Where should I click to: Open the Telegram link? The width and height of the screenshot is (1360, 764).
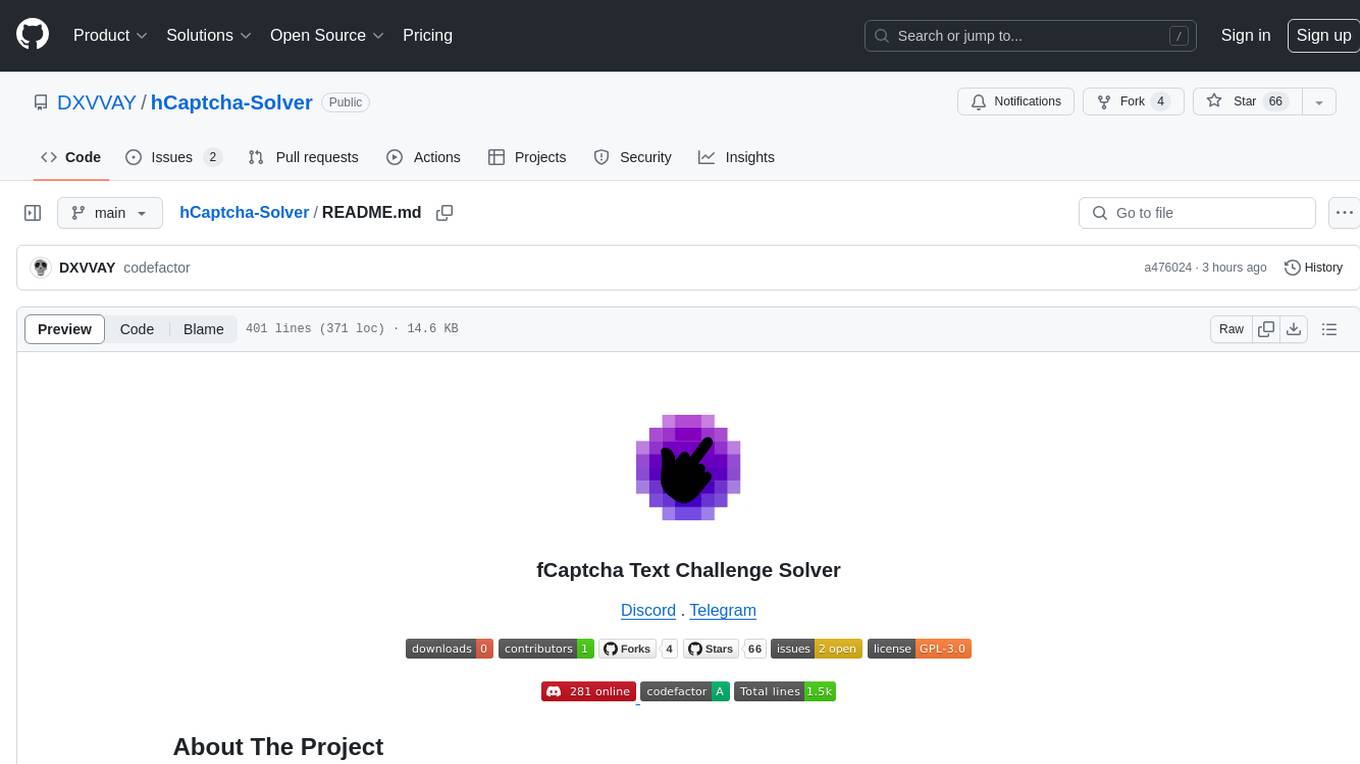click(722, 610)
